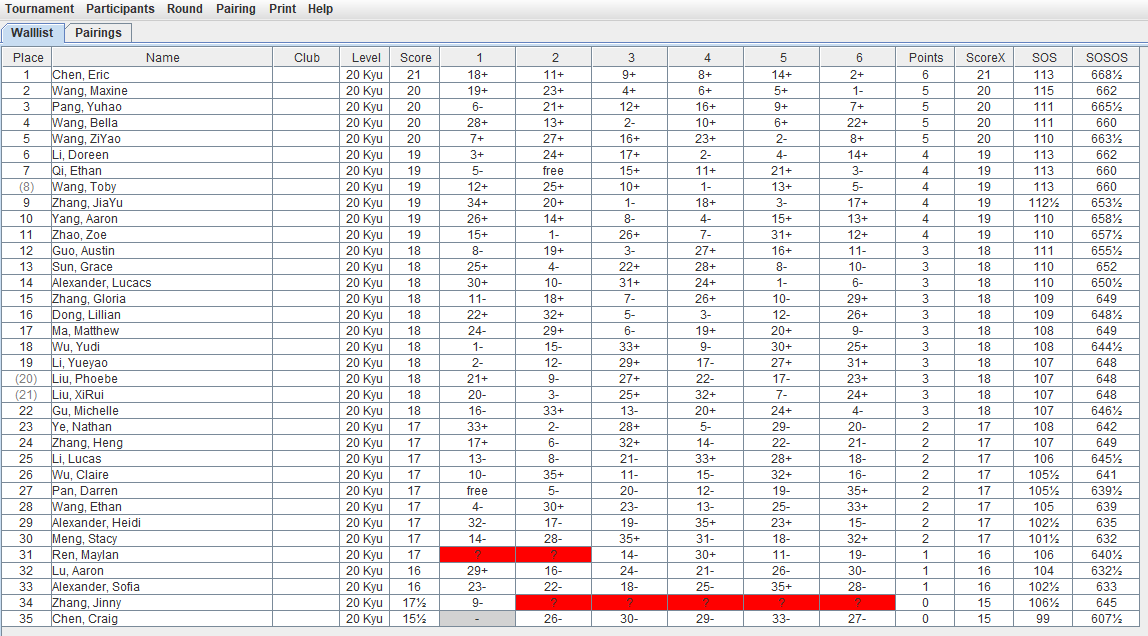1148x636 pixels.
Task: Open the Tournament menu
Action: [40, 9]
